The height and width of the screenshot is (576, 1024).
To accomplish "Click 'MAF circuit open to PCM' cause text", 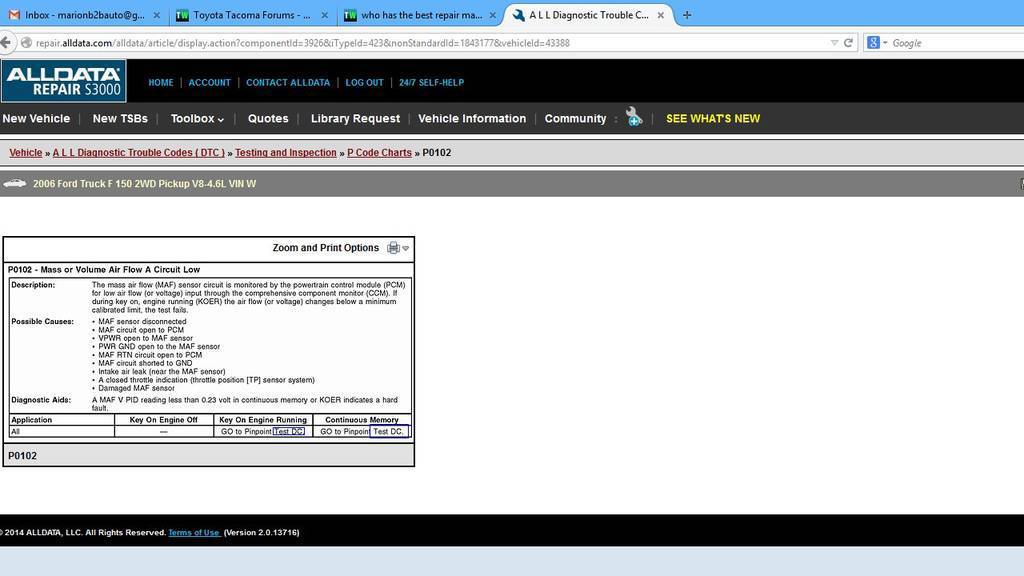I will coord(141,330).
